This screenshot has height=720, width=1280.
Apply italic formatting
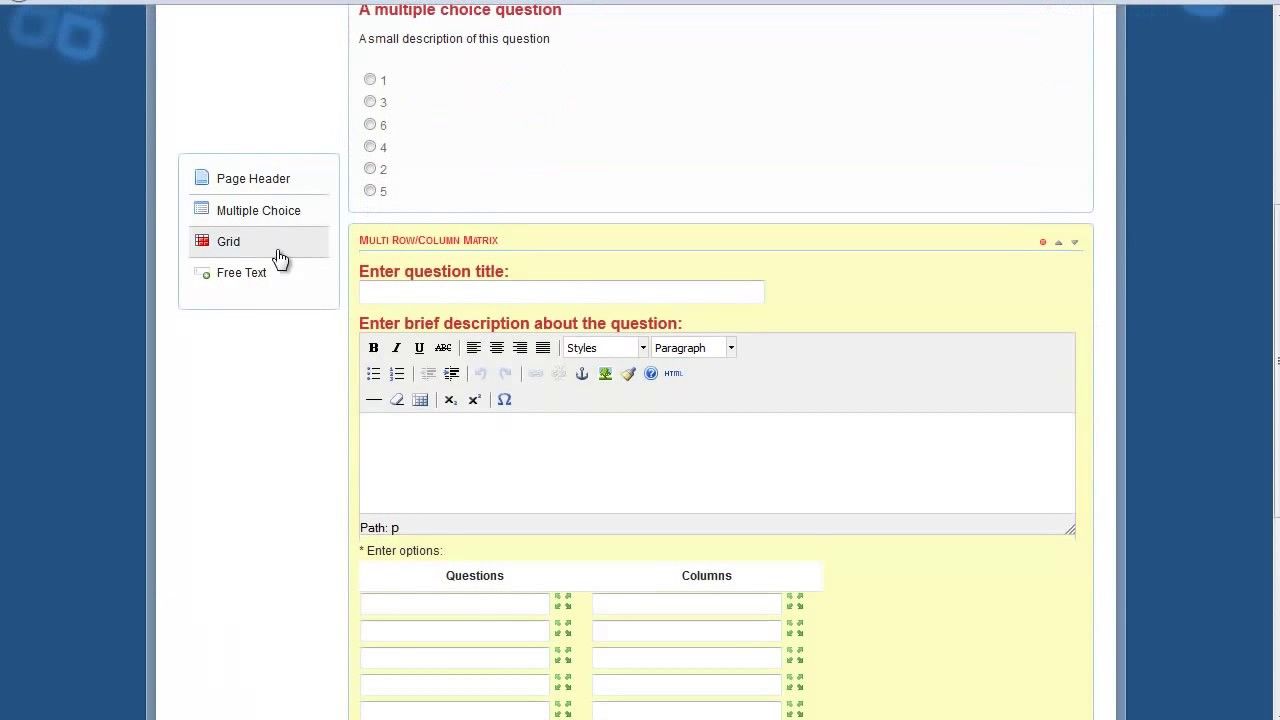pyautogui.click(x=396, y=348)
